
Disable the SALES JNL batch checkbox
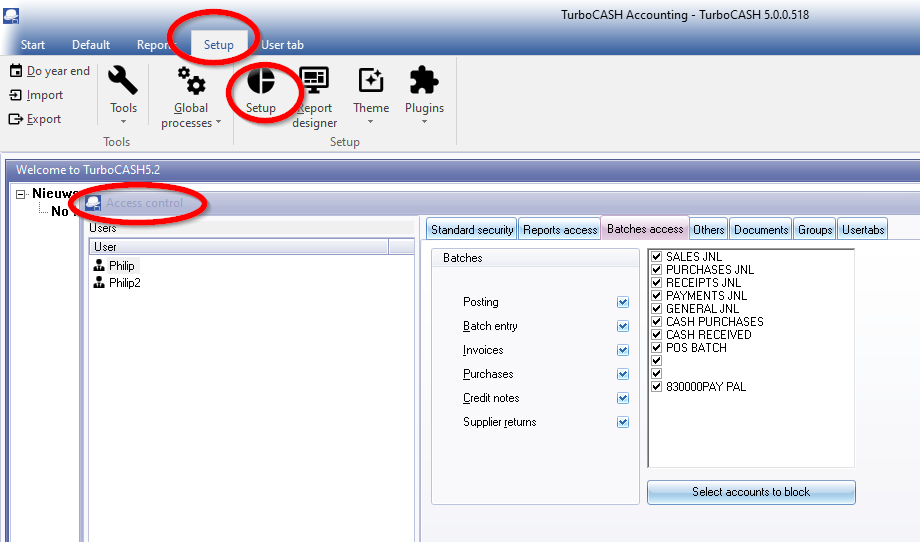(x=657, y=257)
